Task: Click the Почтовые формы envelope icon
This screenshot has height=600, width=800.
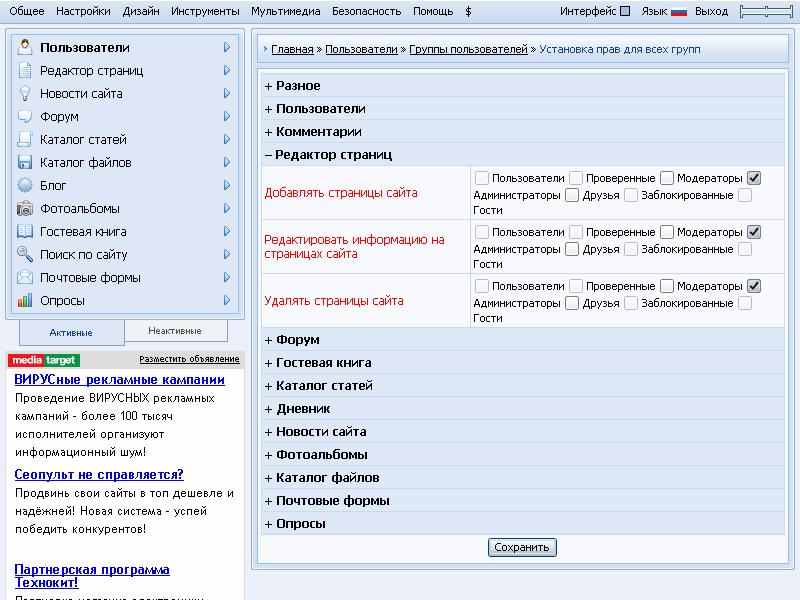Action: pos(24,277)
